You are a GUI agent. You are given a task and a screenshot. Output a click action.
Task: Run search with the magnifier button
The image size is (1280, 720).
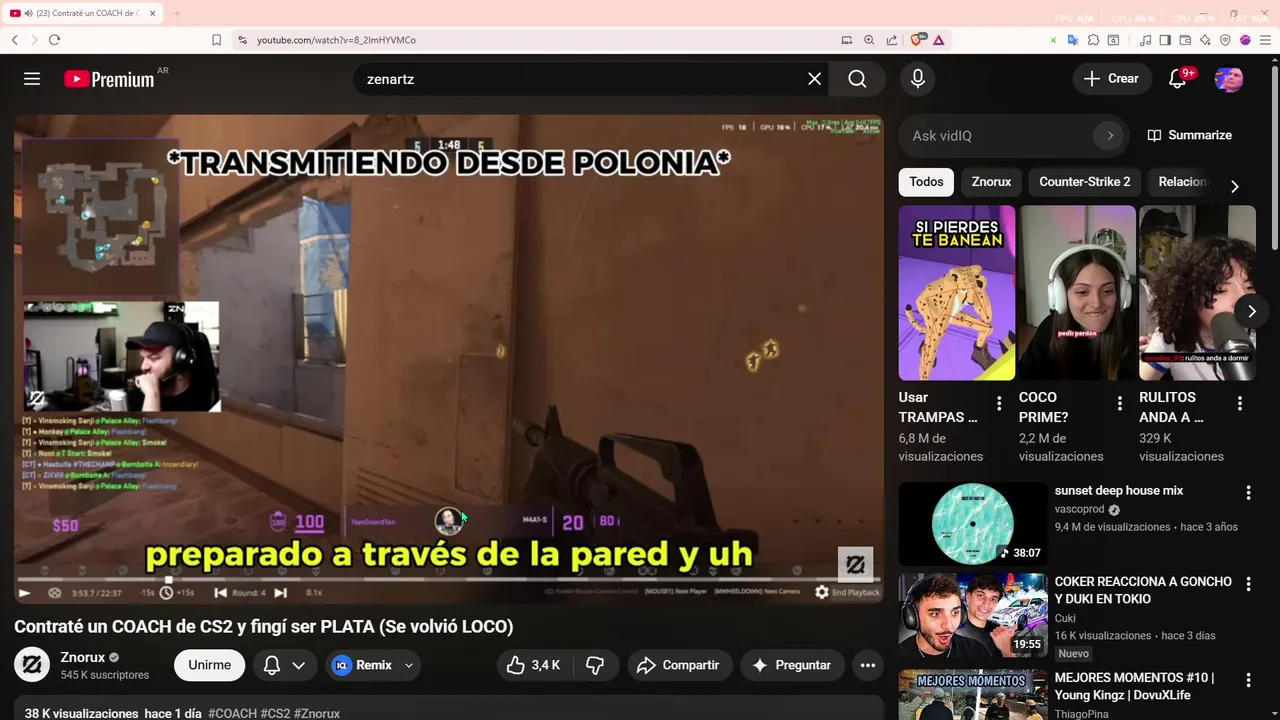pos(857,78)
